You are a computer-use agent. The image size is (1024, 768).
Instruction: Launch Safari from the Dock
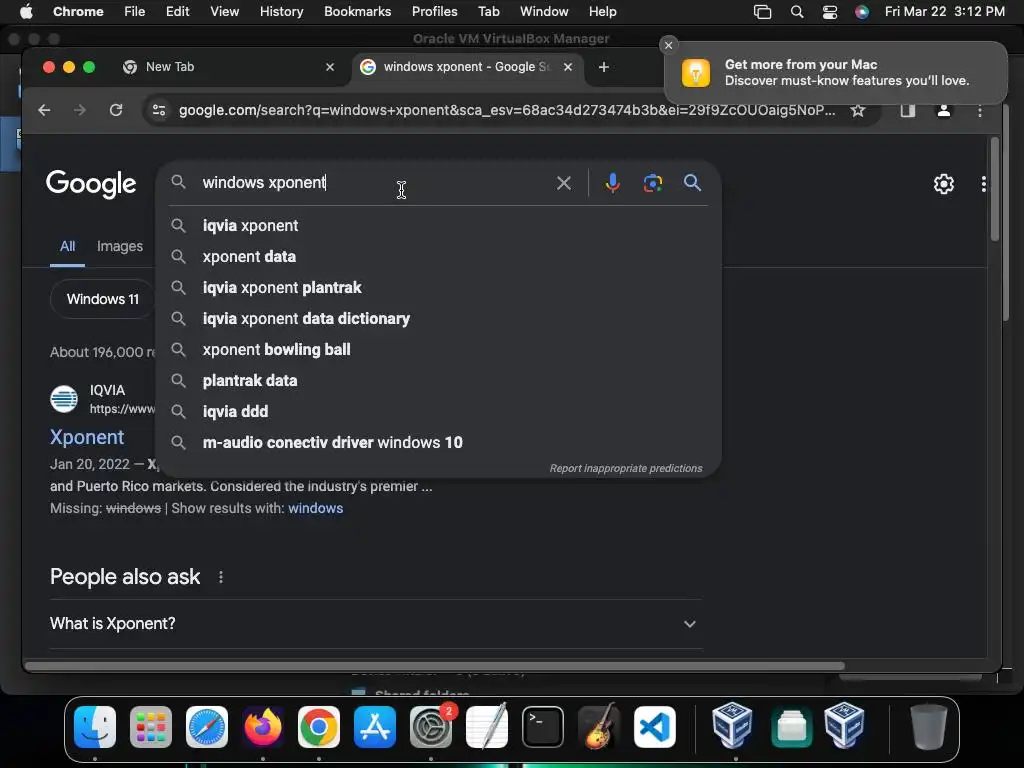pos(207,726)
